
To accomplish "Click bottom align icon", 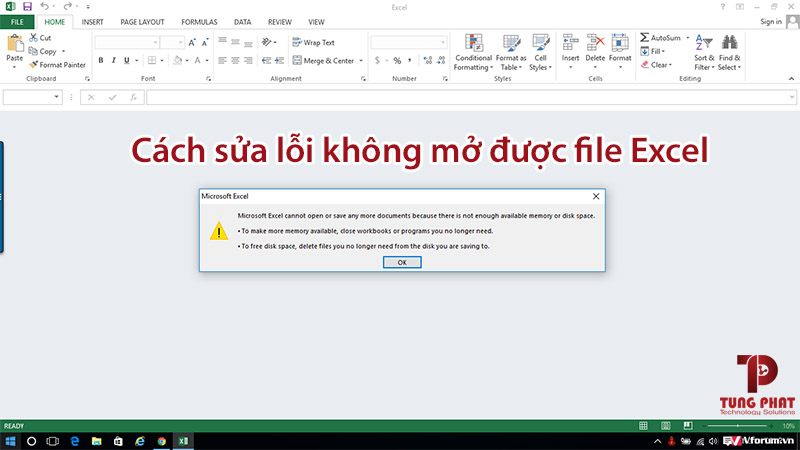I will click(248, 43).
